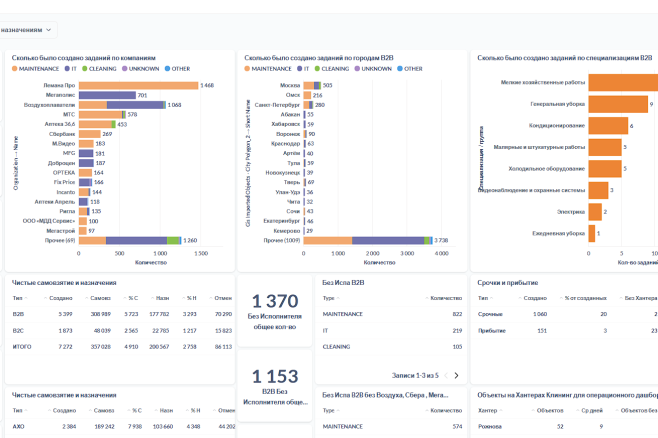Toggle UNKNOWN legend in cities chart

(x=373, y=69)
